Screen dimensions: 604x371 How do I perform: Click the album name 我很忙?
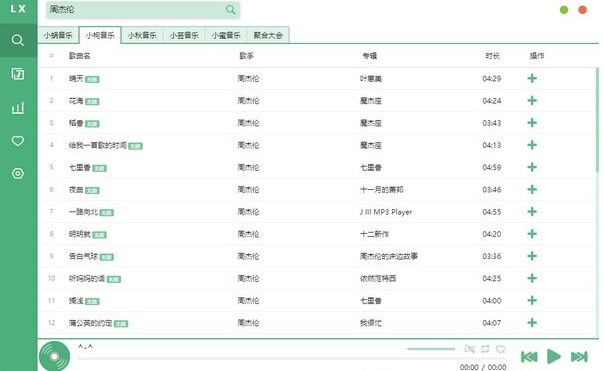[371, 323]
